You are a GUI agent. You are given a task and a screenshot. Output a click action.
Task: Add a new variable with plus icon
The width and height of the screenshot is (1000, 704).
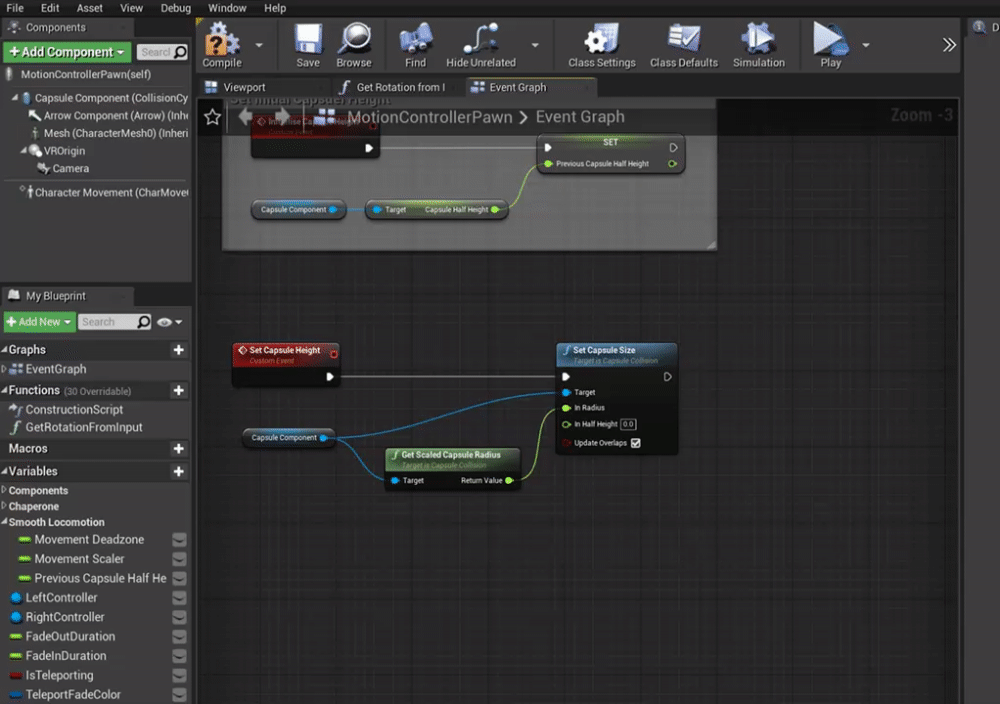click(x=179, y=471)
